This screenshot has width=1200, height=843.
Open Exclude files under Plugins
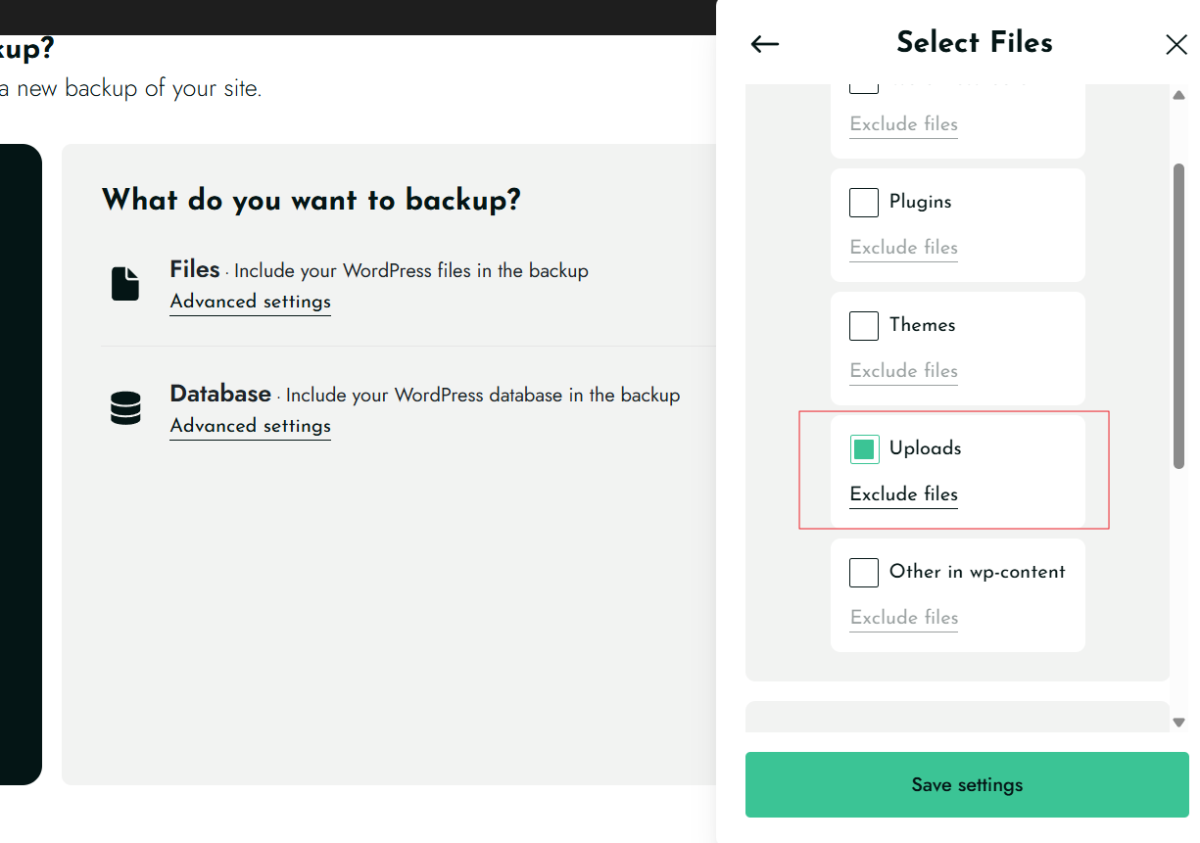point(903,247)
